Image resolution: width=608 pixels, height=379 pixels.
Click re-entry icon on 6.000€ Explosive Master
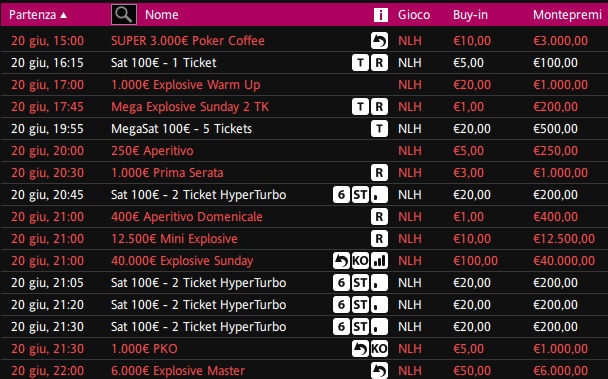click(x=379, y=370)
